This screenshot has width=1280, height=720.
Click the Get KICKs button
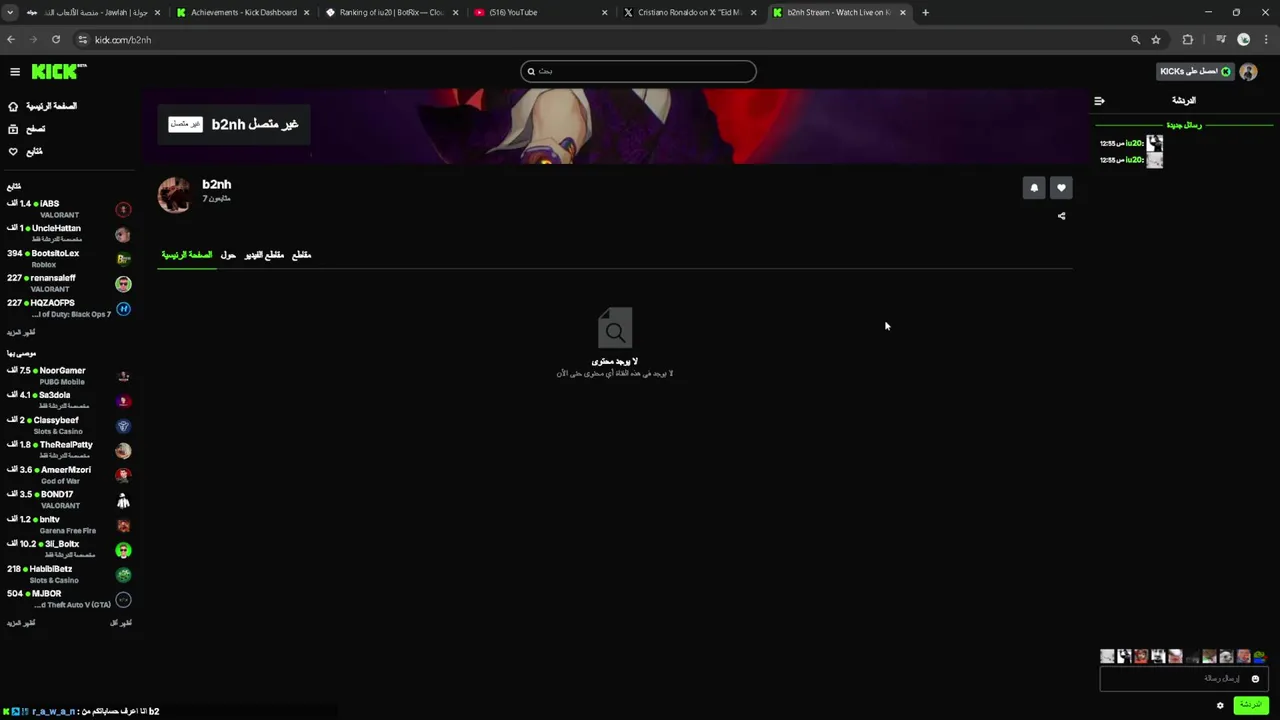point(1195,72)
